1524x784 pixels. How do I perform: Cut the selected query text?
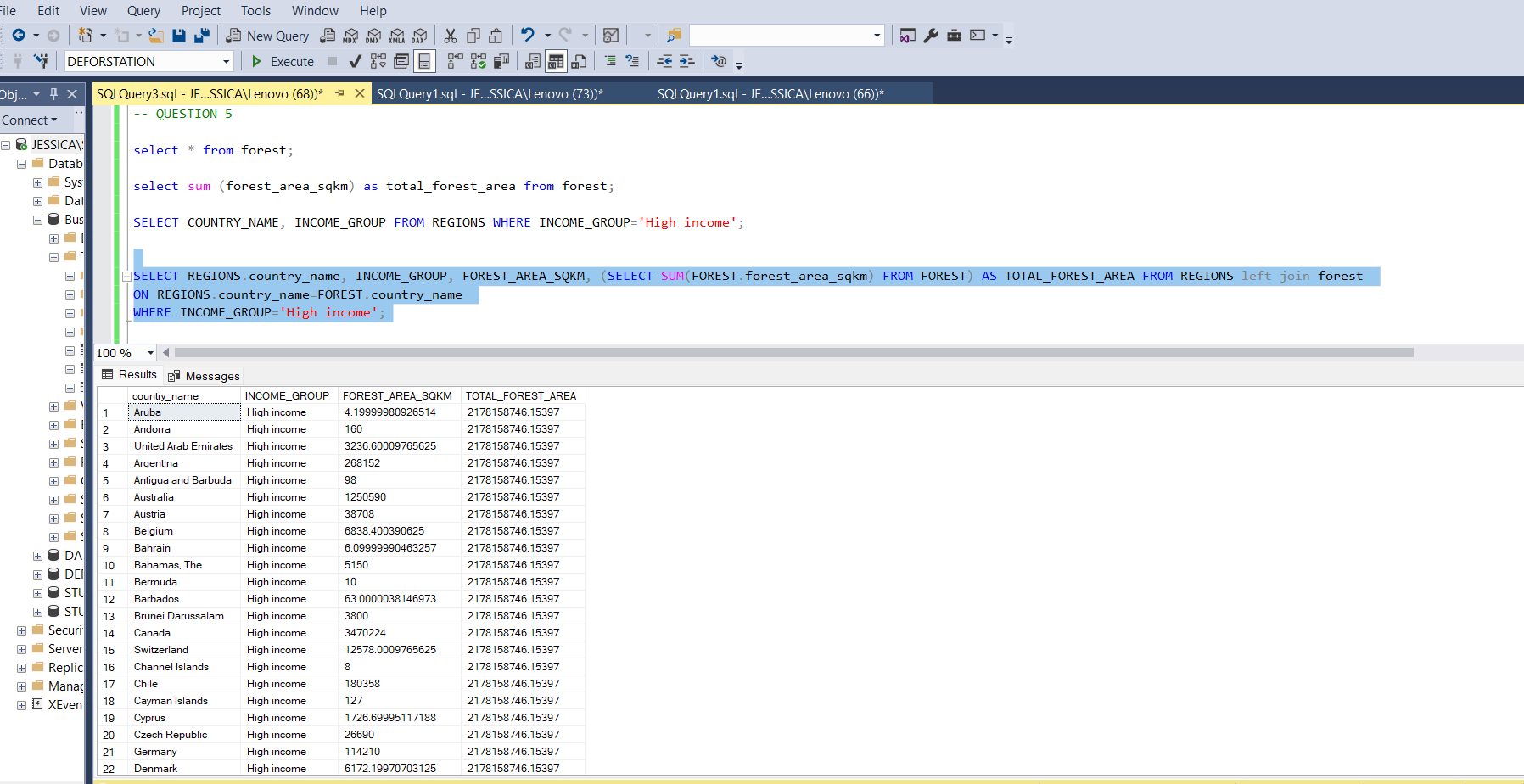click(x=451, y=35)
